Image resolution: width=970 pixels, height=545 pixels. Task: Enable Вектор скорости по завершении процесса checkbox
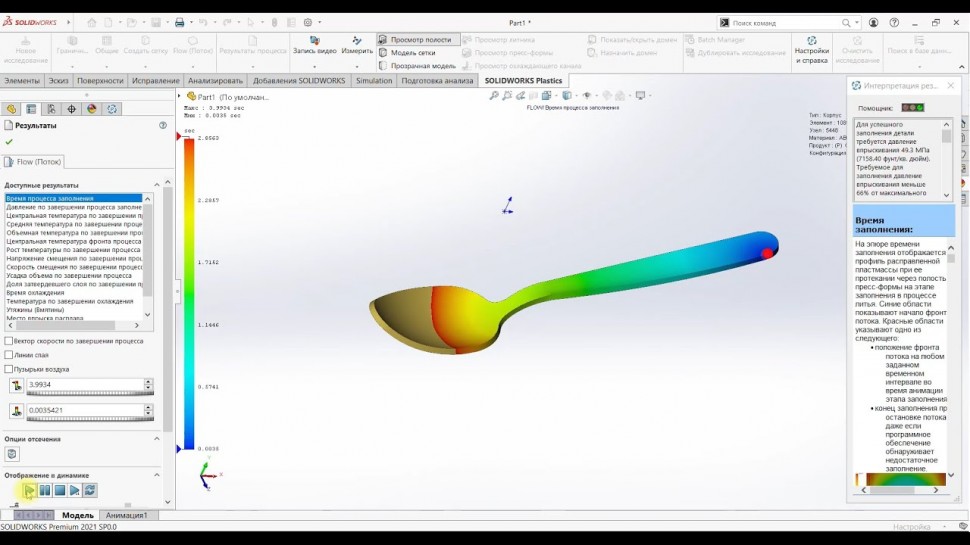pyautogui.click(x=9, y=341)
